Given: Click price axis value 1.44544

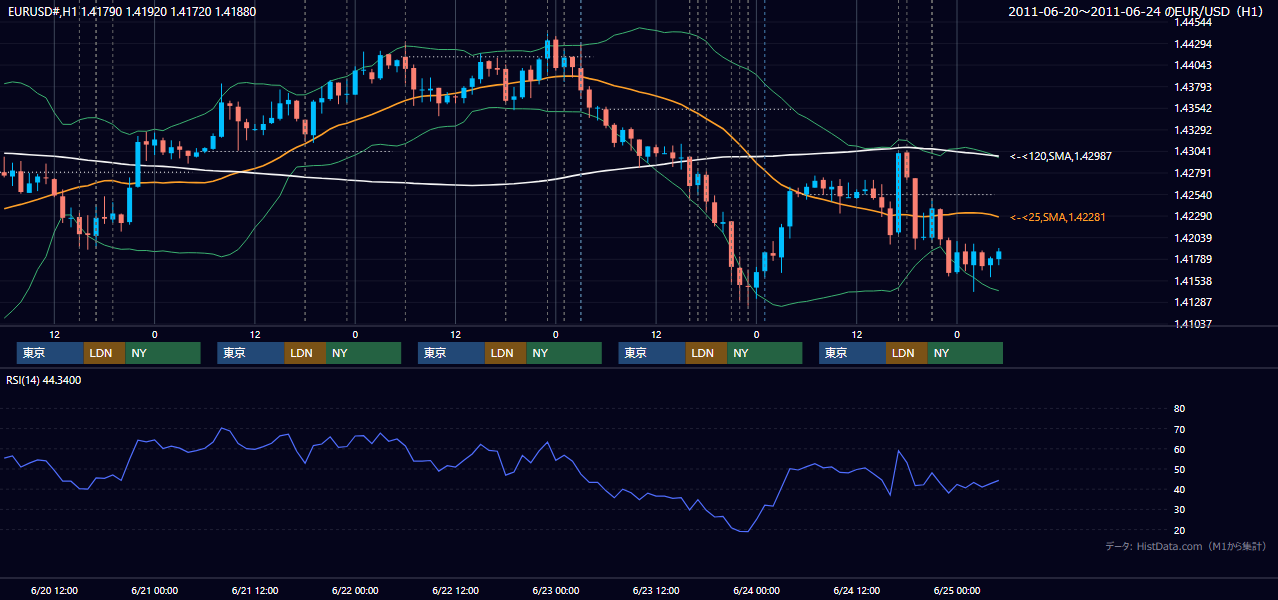Looking at the screenshot, I should [x=1192, y=22].
